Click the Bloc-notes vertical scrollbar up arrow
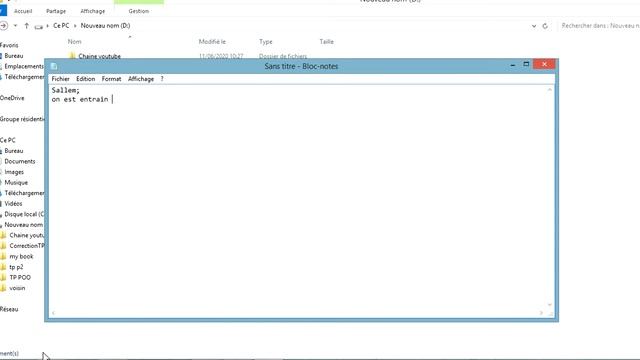Viewport: 640px width, 360px height. 550,89
